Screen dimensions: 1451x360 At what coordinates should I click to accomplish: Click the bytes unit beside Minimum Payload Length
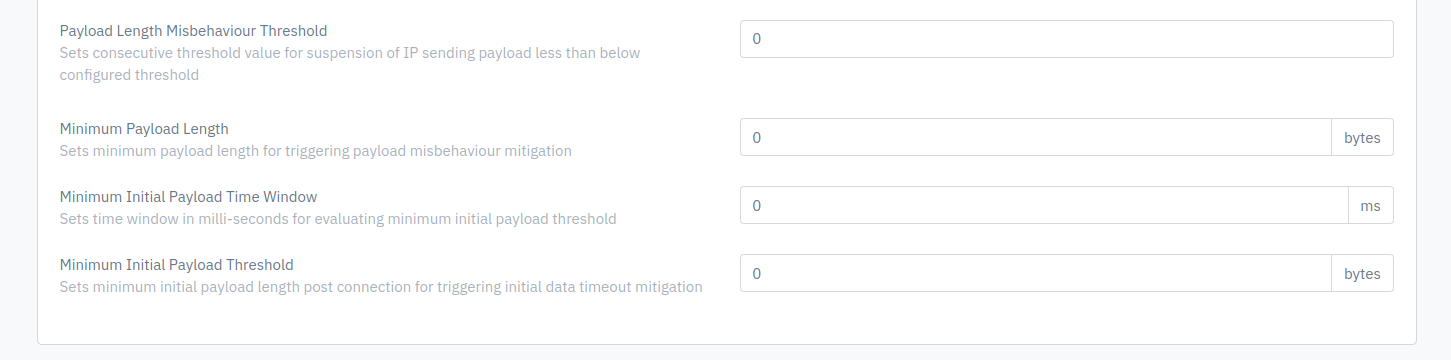coord(1362,137)
